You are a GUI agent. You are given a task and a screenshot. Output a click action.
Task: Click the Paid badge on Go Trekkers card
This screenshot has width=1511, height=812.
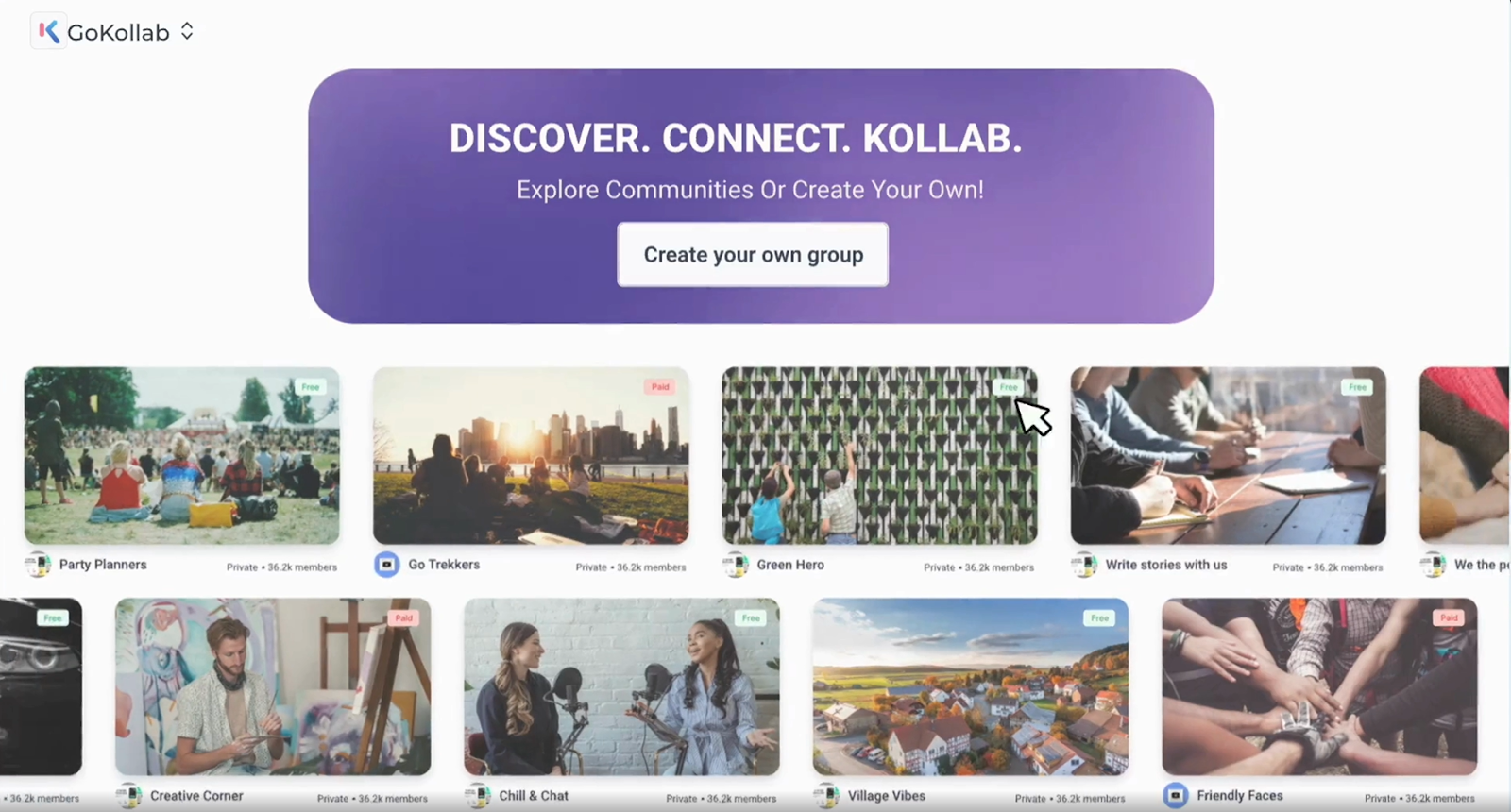click(660, 387)
